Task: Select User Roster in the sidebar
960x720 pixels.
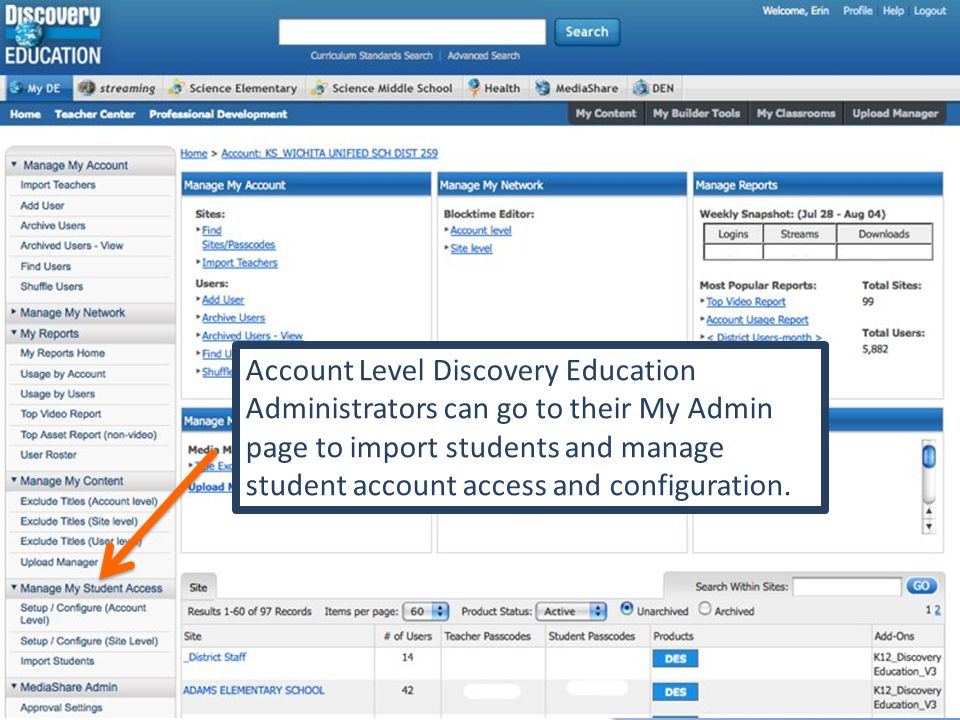Action: [x=48, y=455]
